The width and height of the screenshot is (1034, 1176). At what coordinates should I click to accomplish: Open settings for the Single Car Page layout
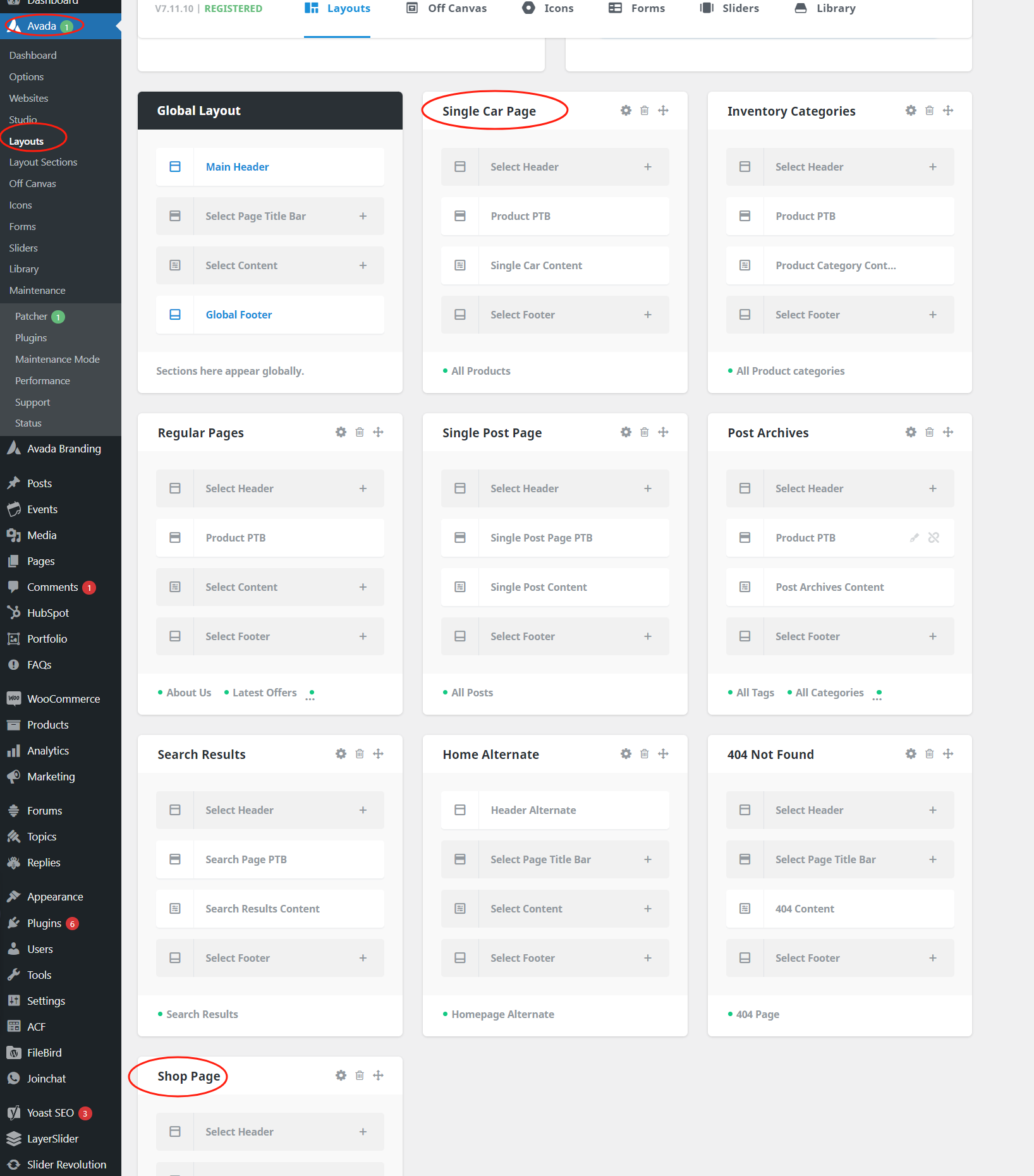point(625,110)
